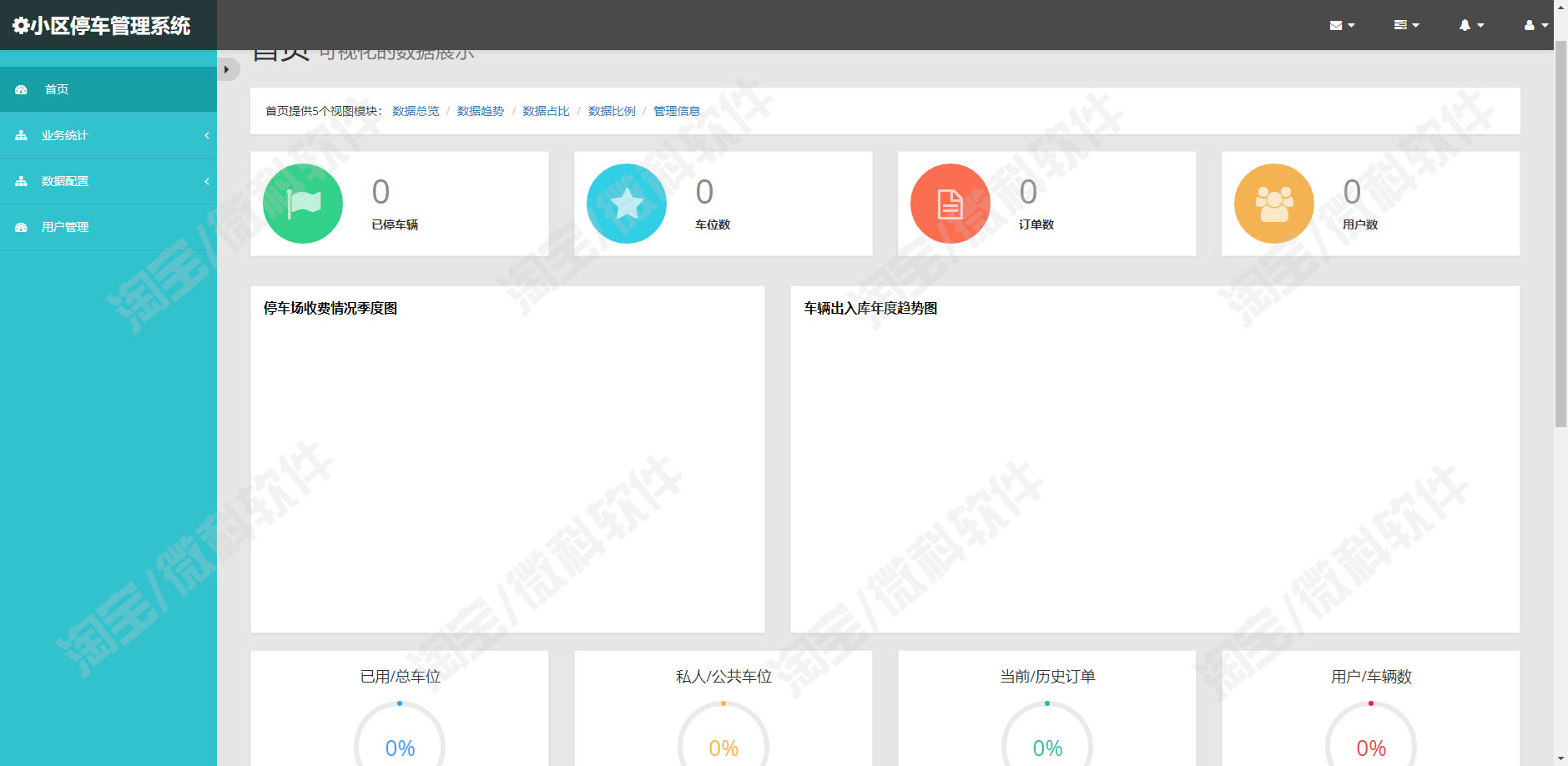Click the green flag 已停车辆 icon
This screenshot has width=1568, height=766.
click(303, 204)
